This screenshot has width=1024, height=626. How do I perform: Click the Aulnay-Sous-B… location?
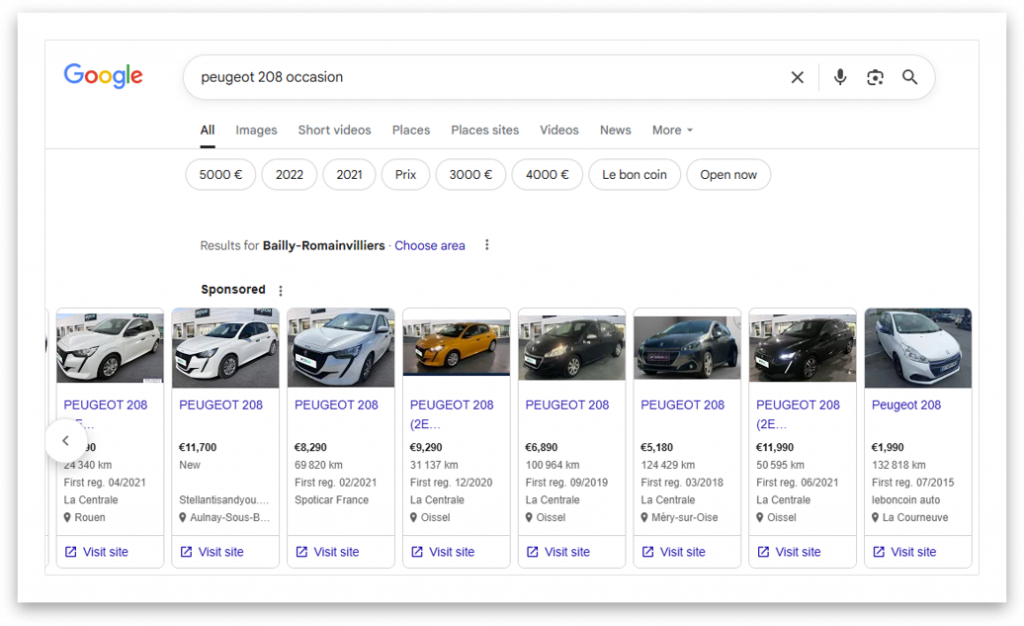[x=230, y=518]
